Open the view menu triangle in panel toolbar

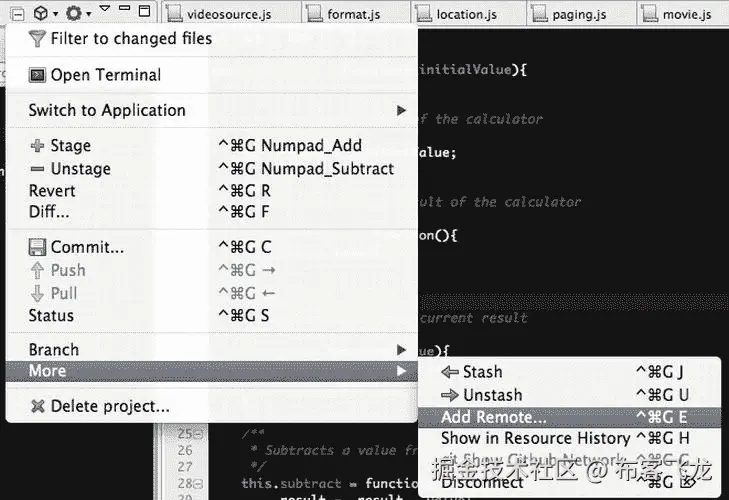pos(105,8)
